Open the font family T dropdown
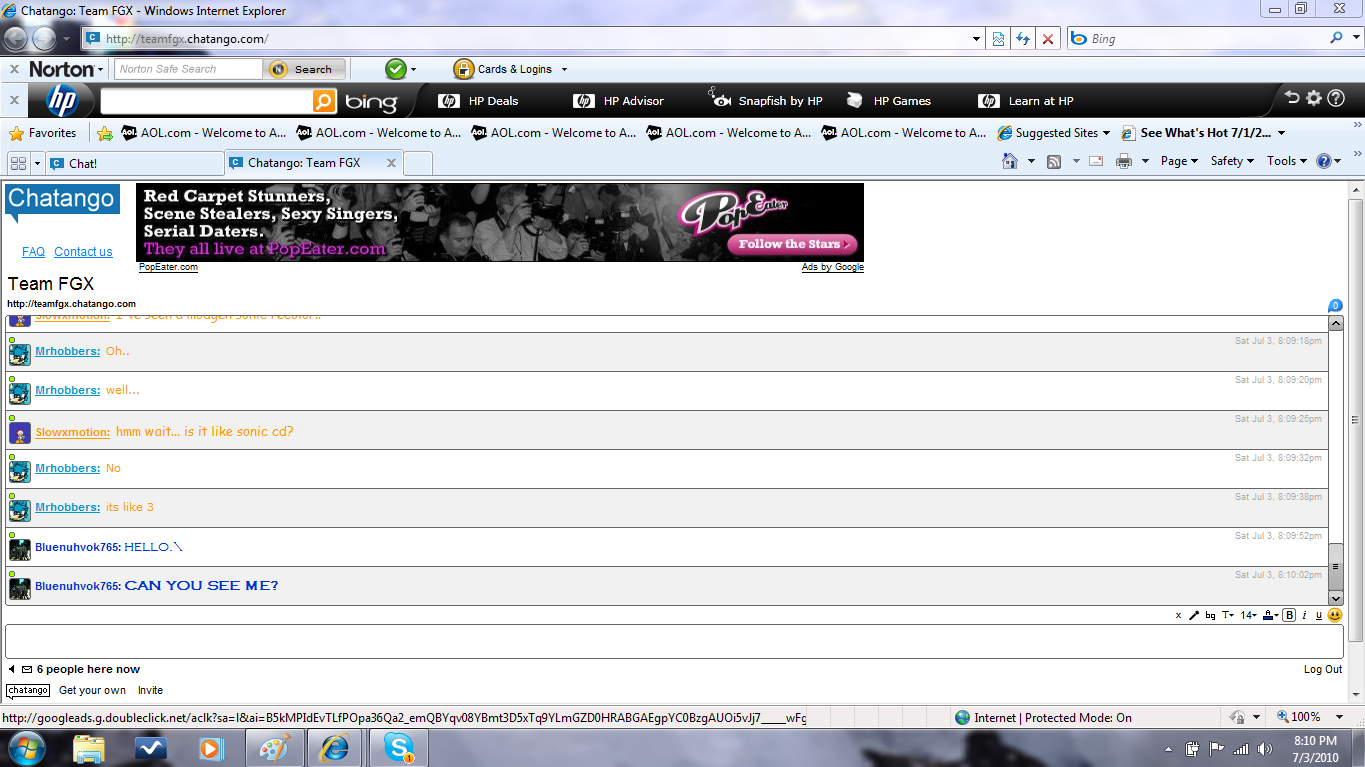 point(1229,616)
